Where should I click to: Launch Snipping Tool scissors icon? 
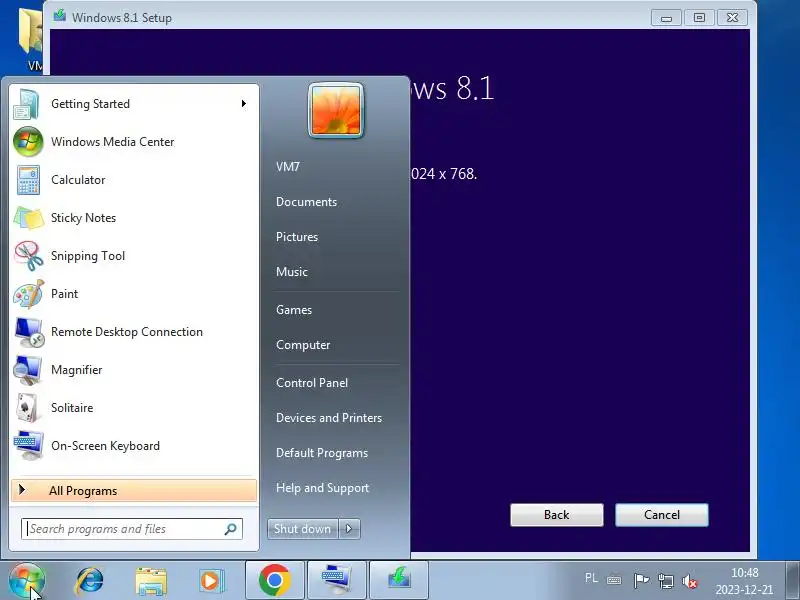click(28, 256)
